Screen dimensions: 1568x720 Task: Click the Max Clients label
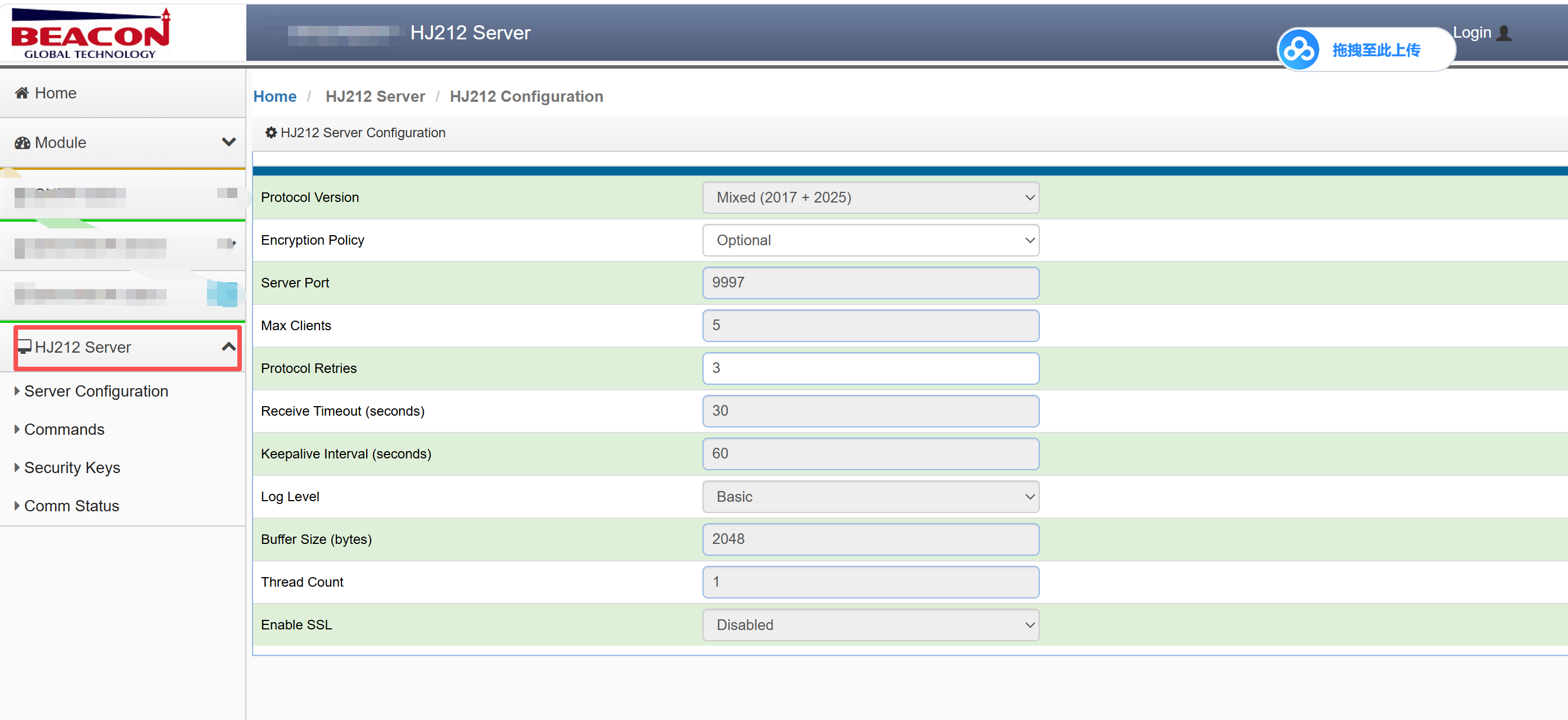296,326
